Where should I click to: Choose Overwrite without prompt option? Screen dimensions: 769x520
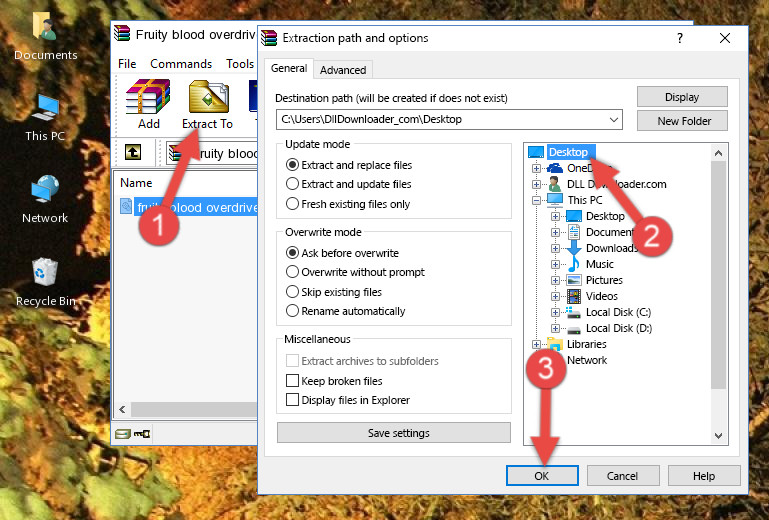click(x=293, y=272)
